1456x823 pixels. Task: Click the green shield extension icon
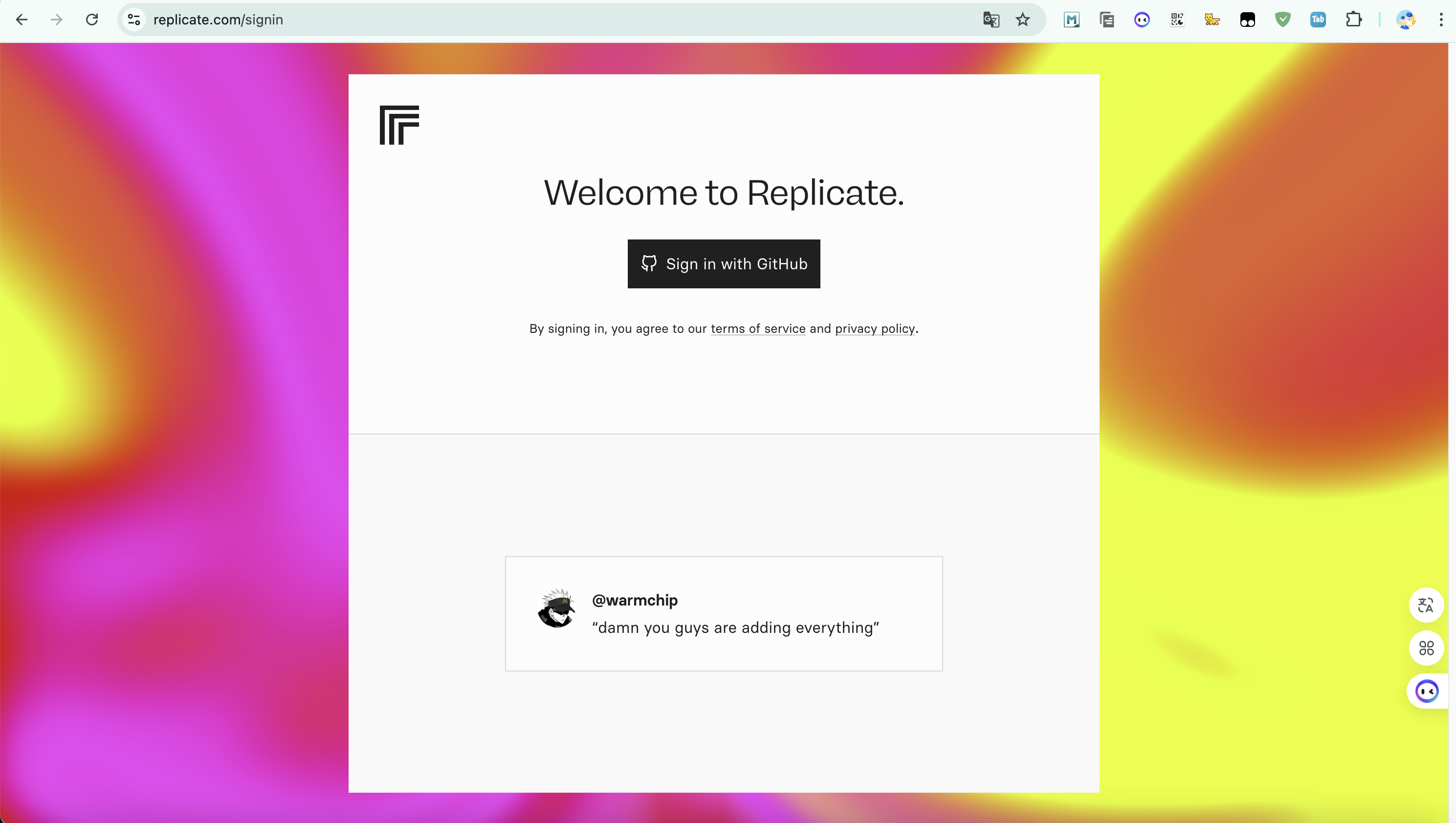pyautogui.click(x=1282, y=20)
